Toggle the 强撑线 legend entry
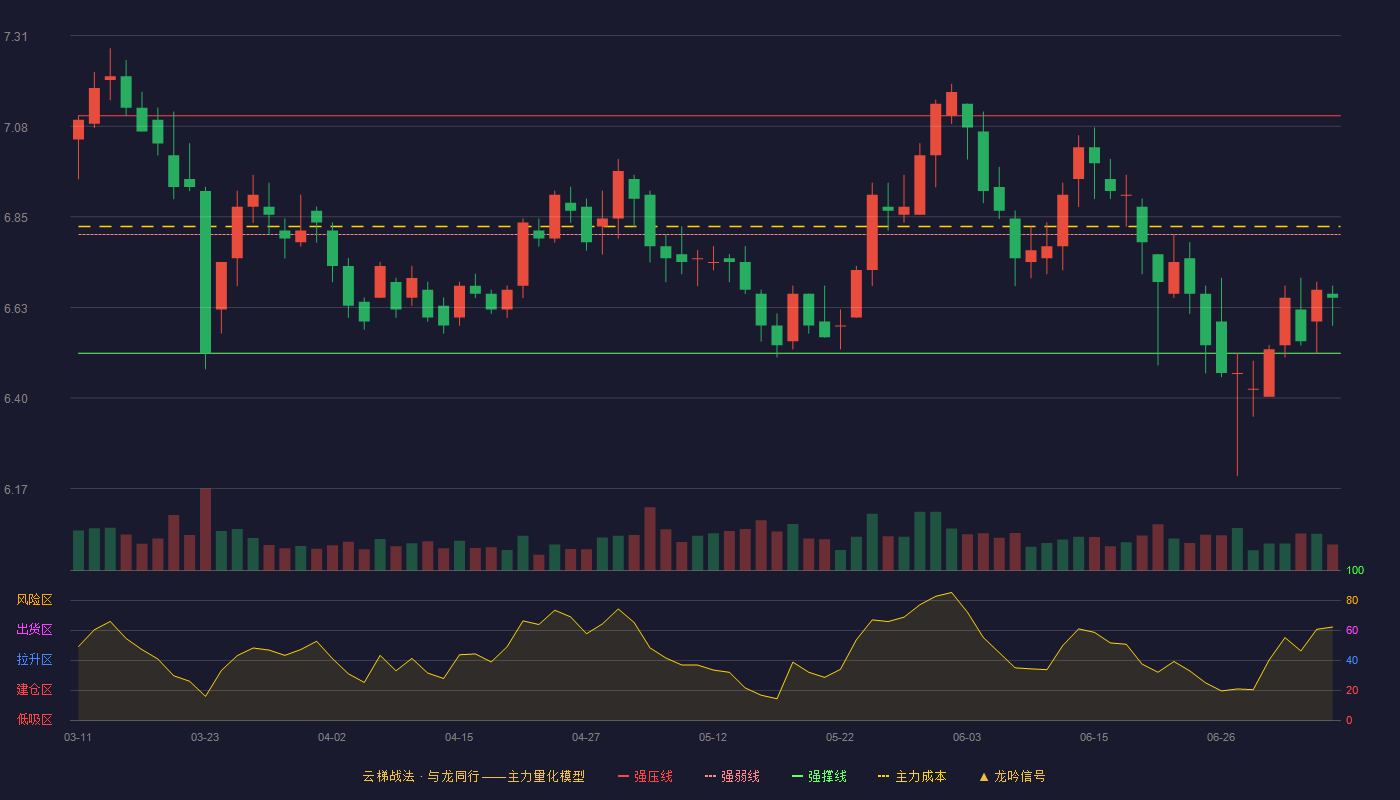 [819, 776]
